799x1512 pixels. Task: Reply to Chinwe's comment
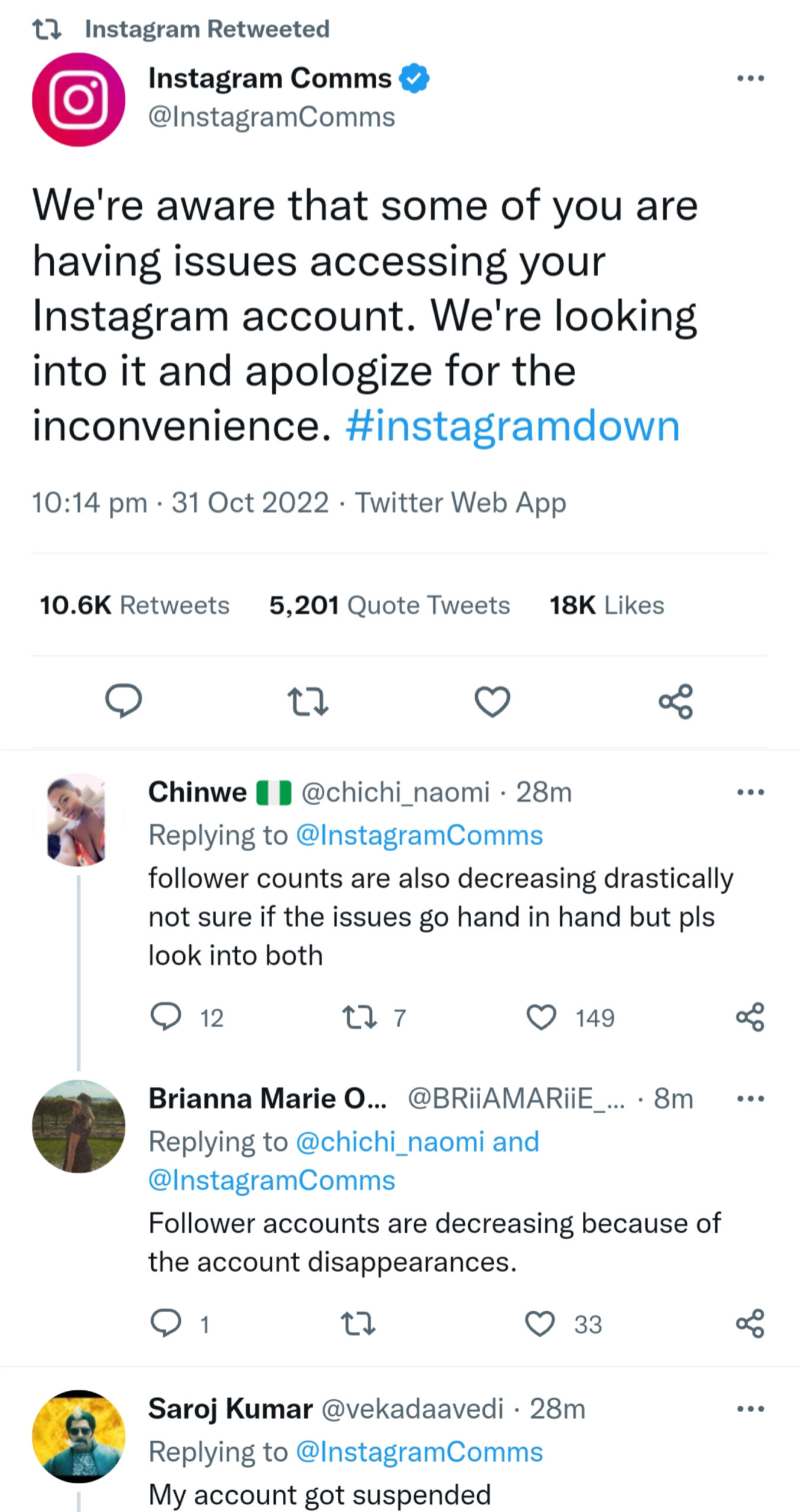(166, 1017)
